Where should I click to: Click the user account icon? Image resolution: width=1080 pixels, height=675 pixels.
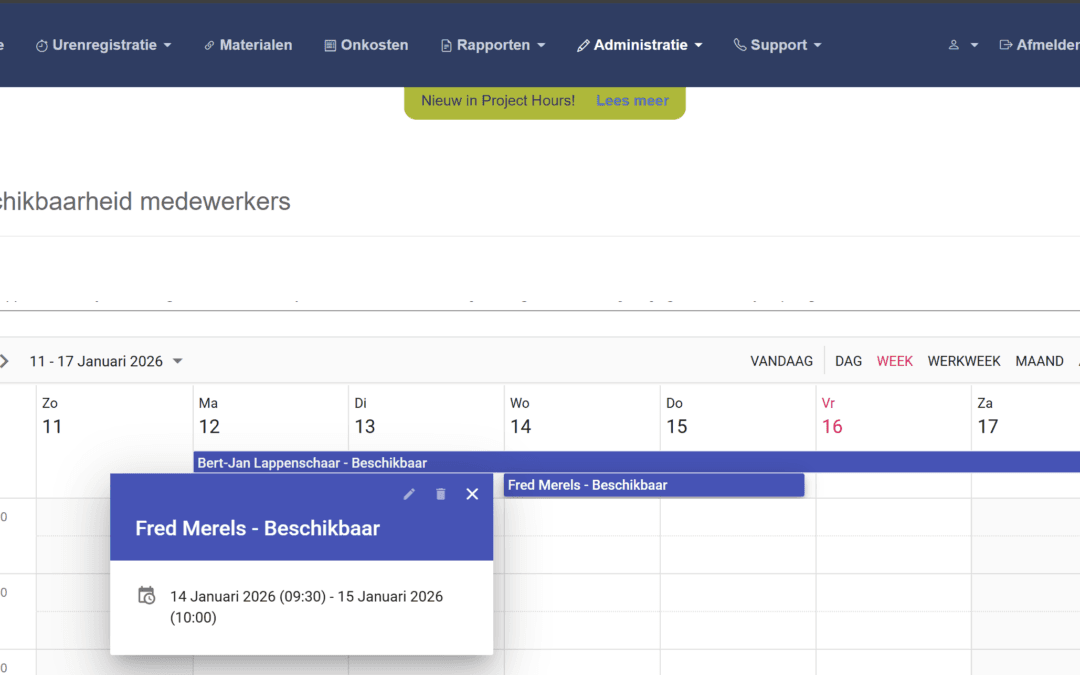tap(954, 44)
